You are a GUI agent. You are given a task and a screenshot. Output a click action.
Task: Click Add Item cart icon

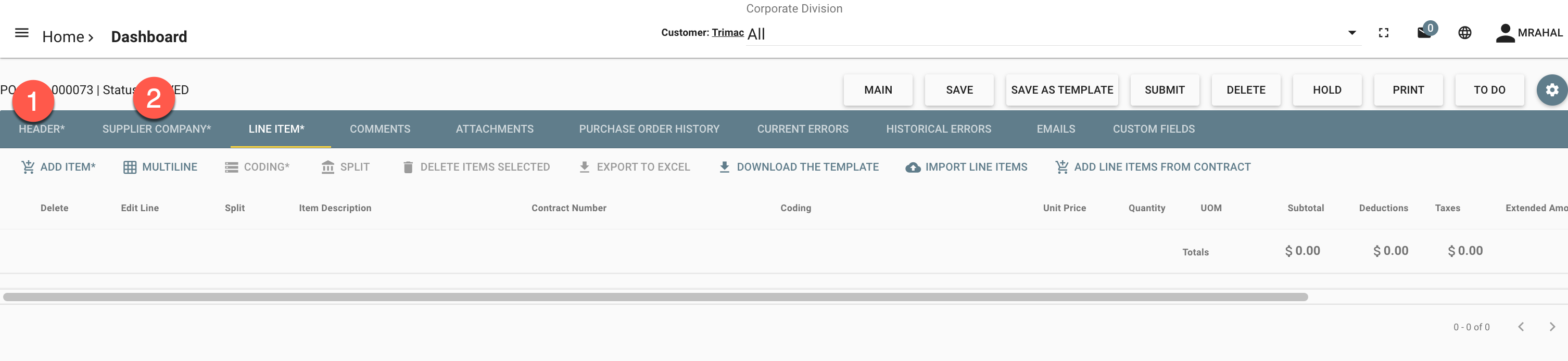coord(28,166)
